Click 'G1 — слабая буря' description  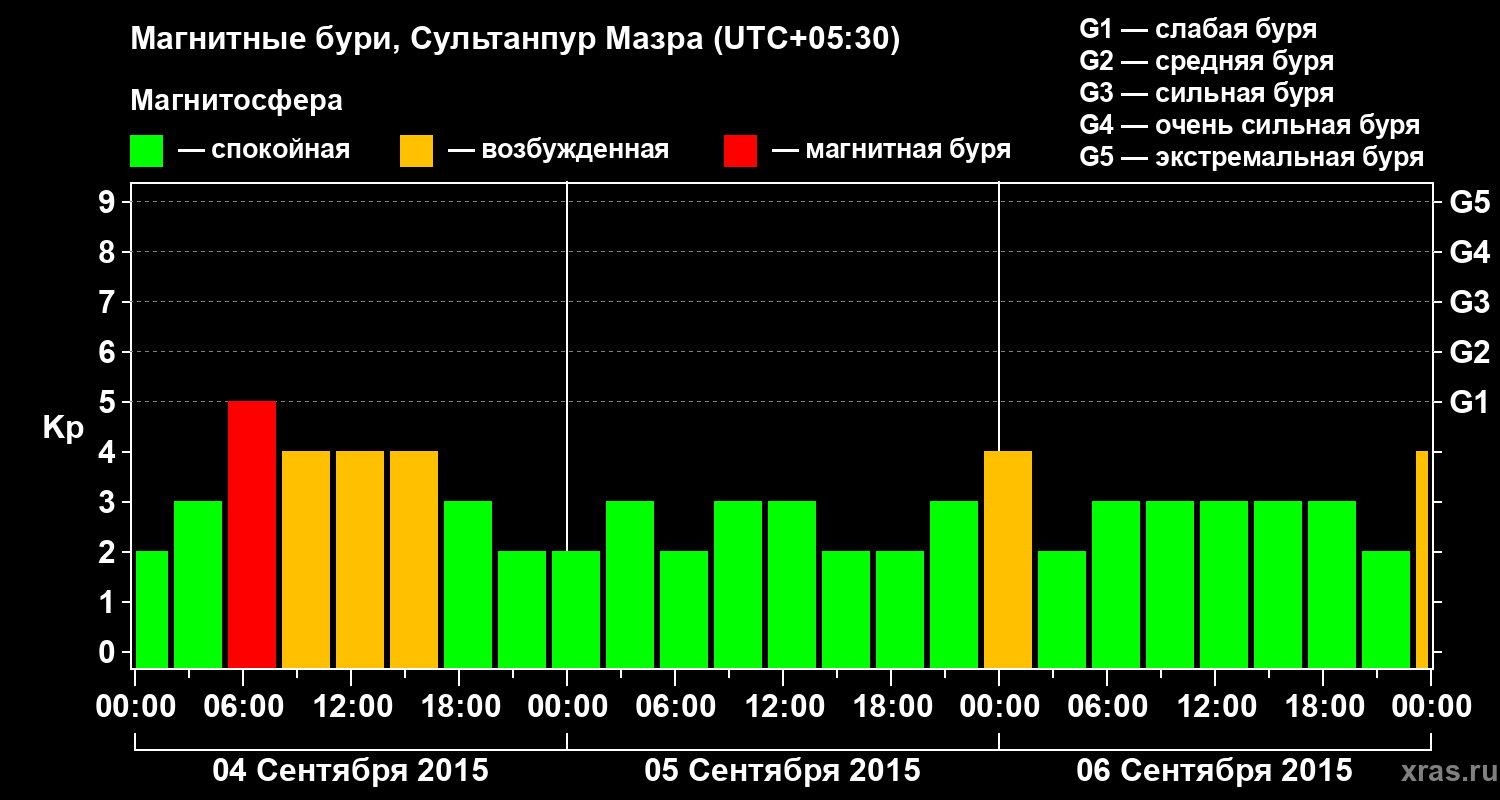coord(1198,29)
